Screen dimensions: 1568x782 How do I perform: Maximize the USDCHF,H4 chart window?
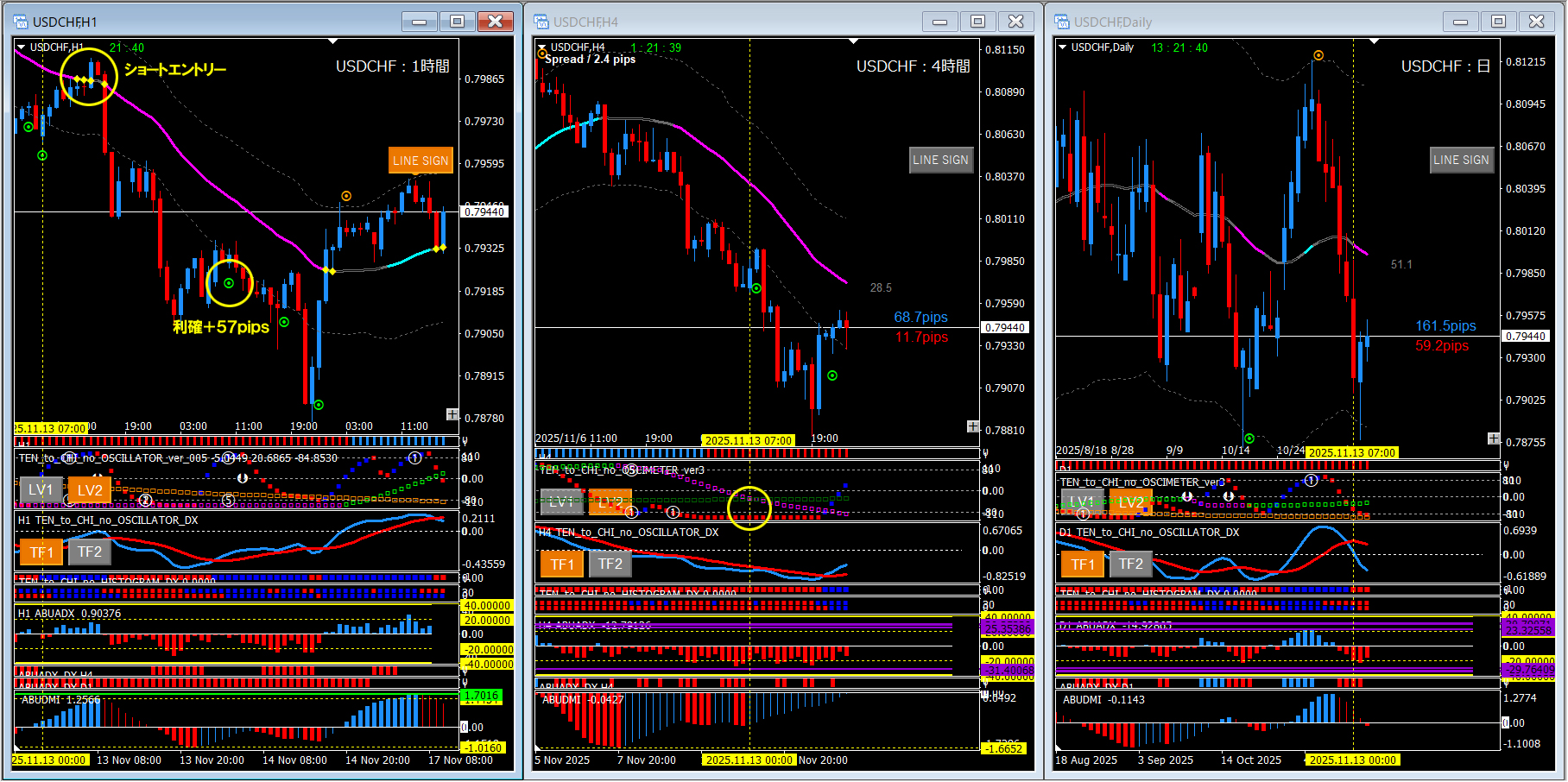[977, 22]
